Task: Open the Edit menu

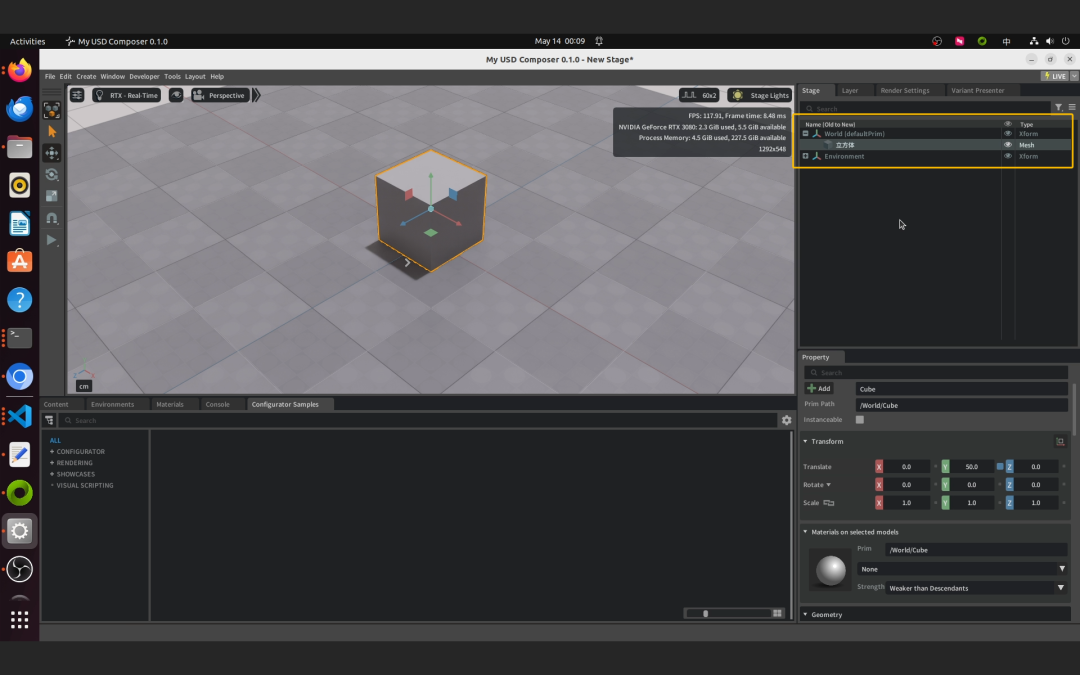Action: (65, 76)
